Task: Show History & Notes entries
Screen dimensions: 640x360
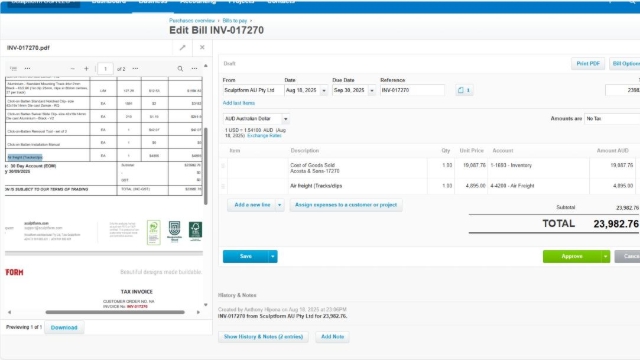Action: [x=263, y=337]
